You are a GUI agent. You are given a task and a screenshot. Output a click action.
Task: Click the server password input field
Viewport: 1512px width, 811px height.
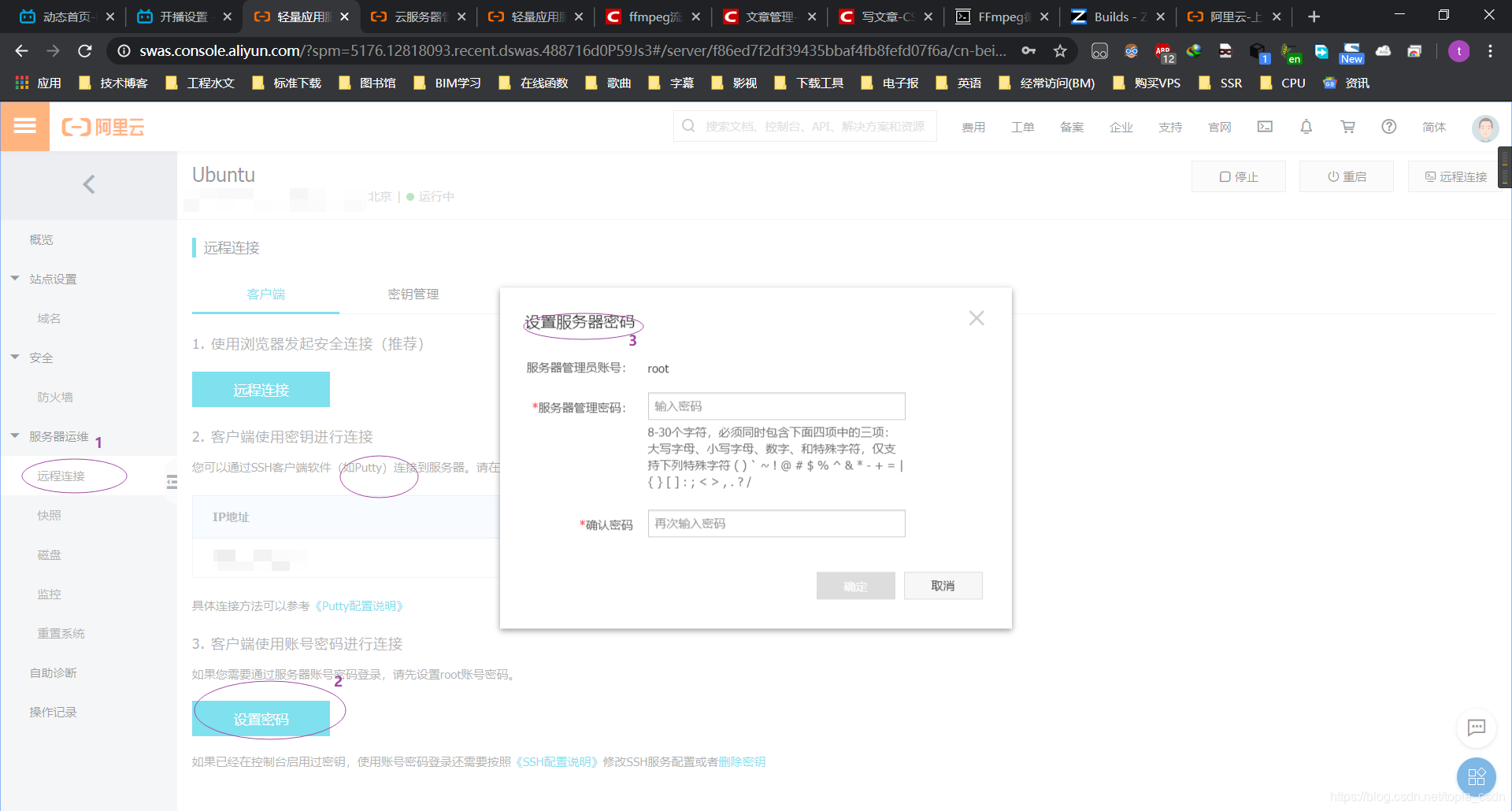[776, 405]
